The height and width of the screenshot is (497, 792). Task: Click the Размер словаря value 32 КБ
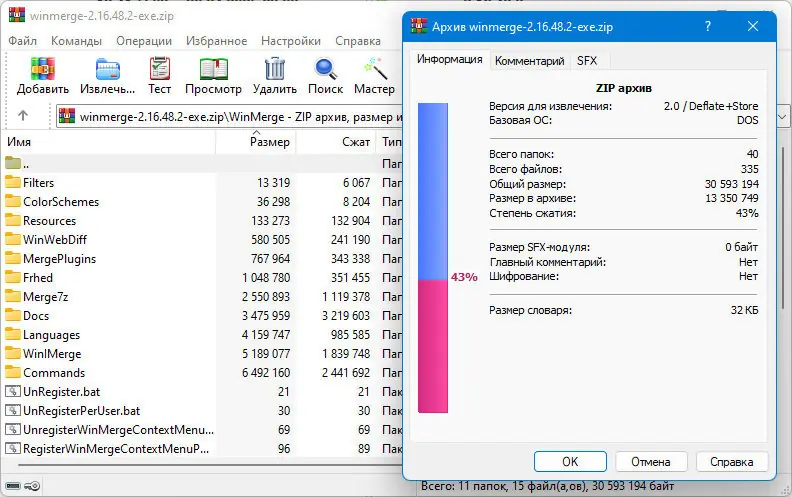coord(744,310)
